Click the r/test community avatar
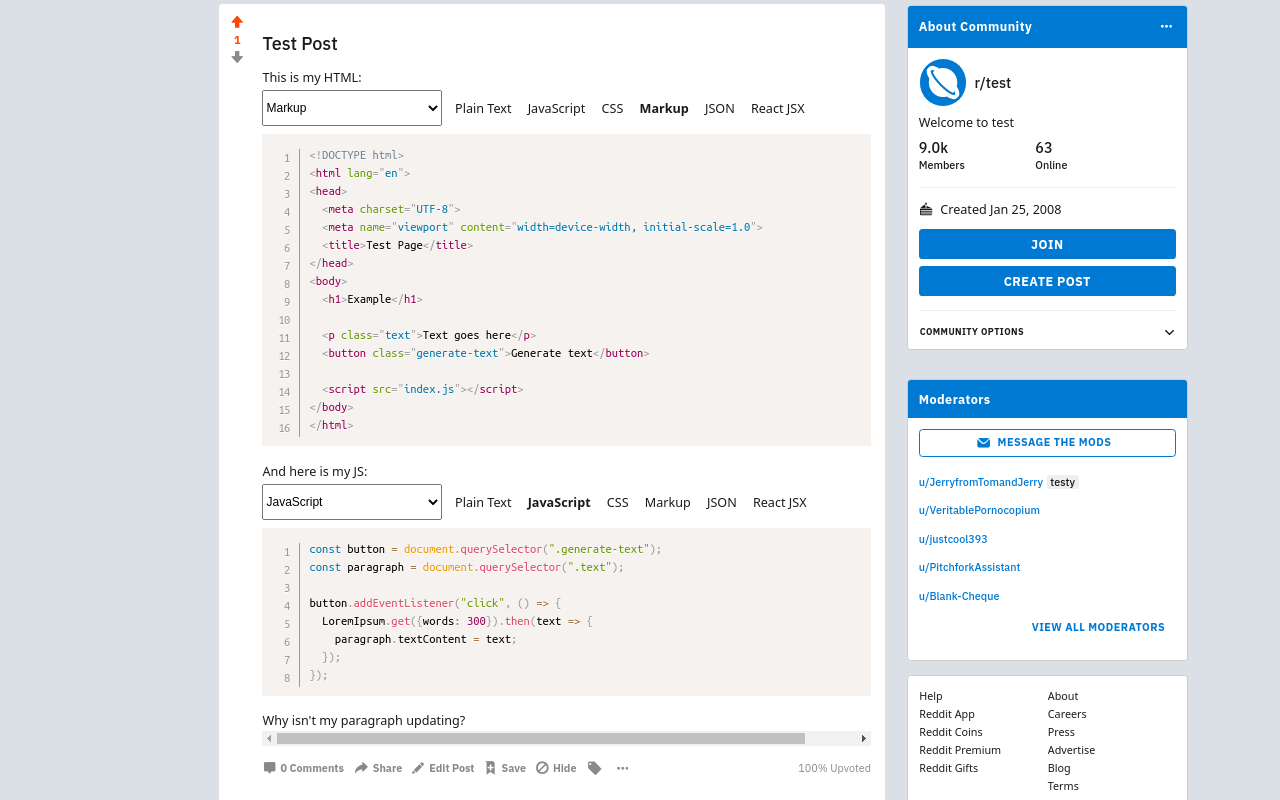Image resolution: width=1280 pixels, height=800 pixels. pyautogui.click(x=941, y=83)
